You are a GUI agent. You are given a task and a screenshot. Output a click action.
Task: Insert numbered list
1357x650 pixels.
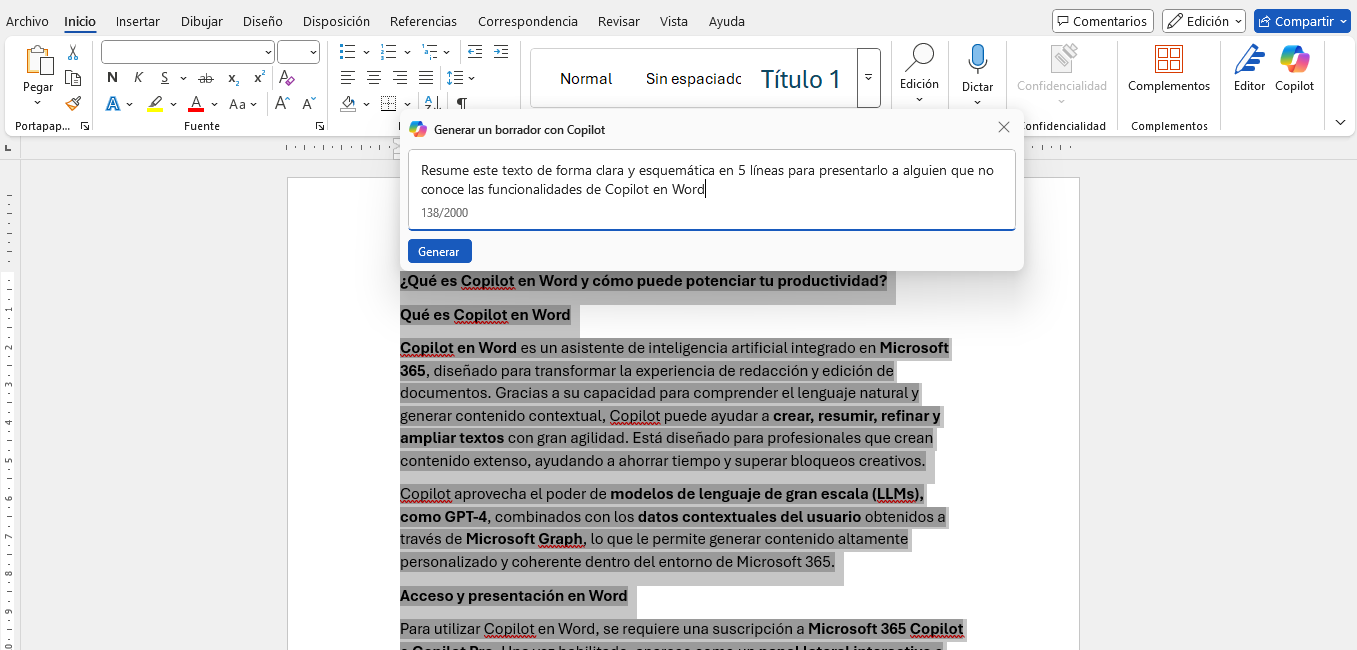tap(389, 52)
